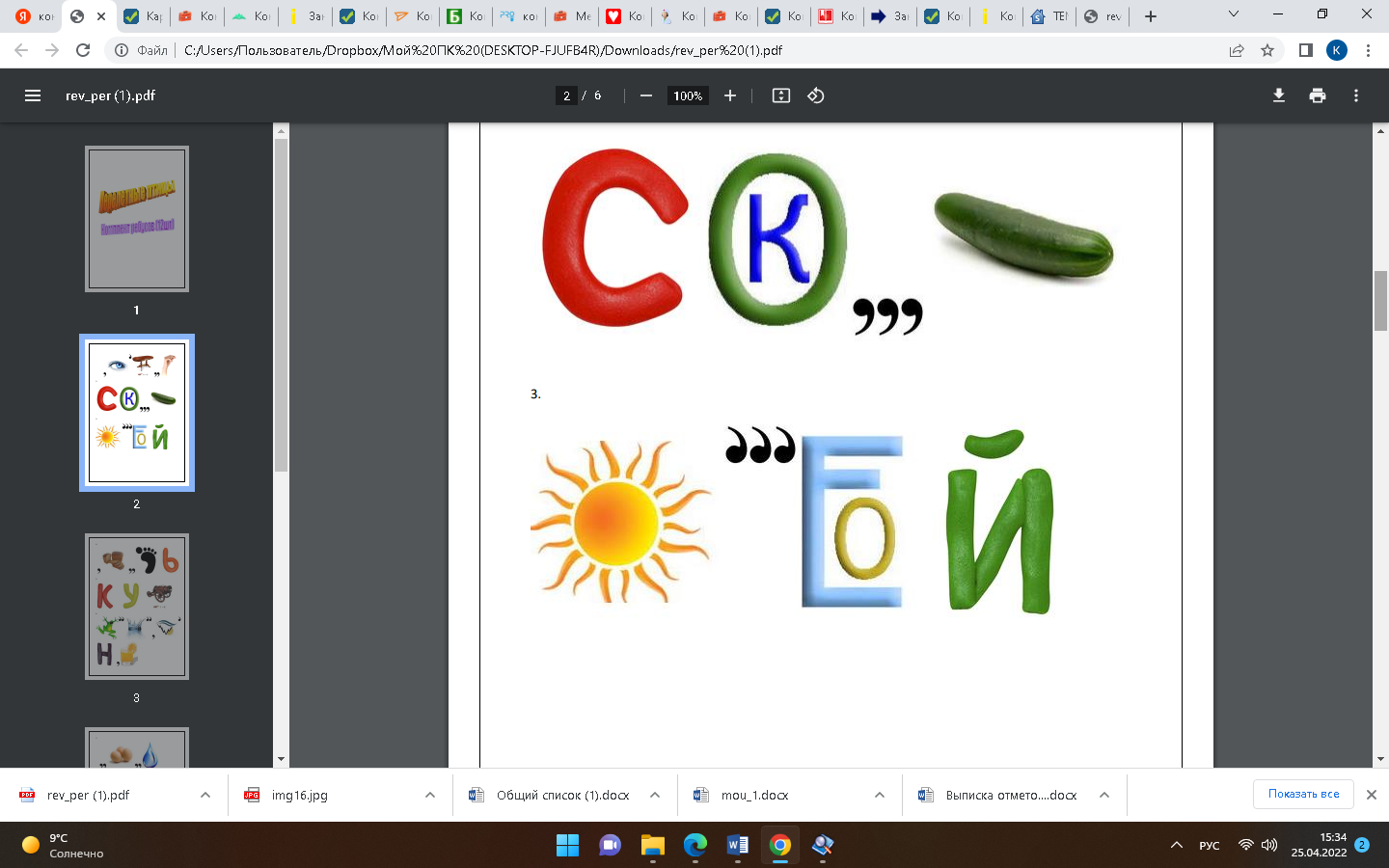1389x868 pixels.
Task: Expand options for rev_per (1).pdf download
Action: pyautogui.click(x=205, y=795)
